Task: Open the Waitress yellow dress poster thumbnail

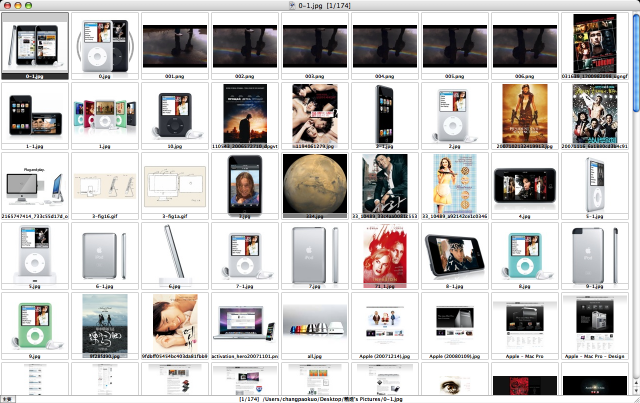Action: click(455, 186)
